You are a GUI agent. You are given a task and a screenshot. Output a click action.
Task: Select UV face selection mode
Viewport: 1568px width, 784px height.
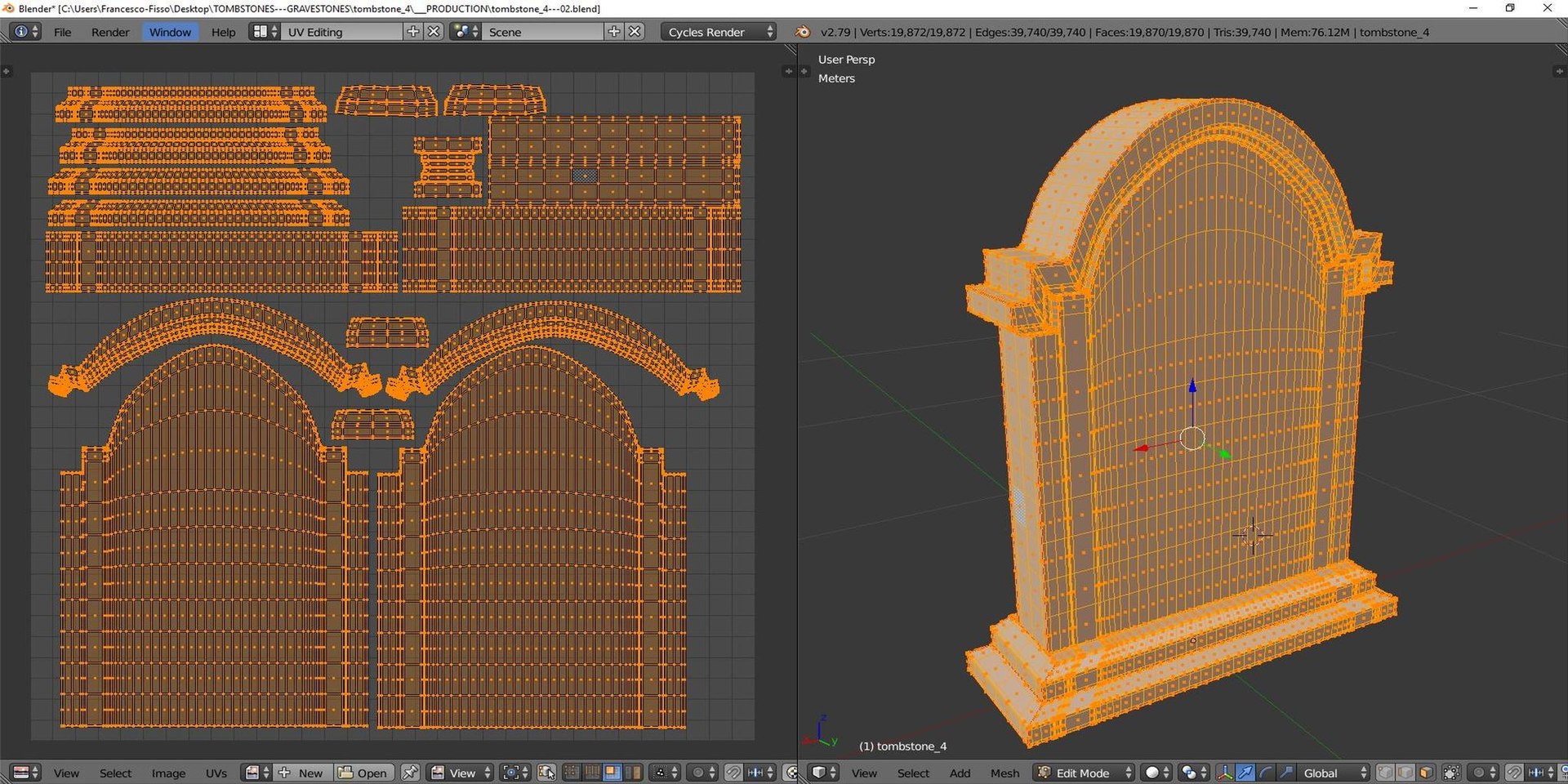click(x=612, y=773)
